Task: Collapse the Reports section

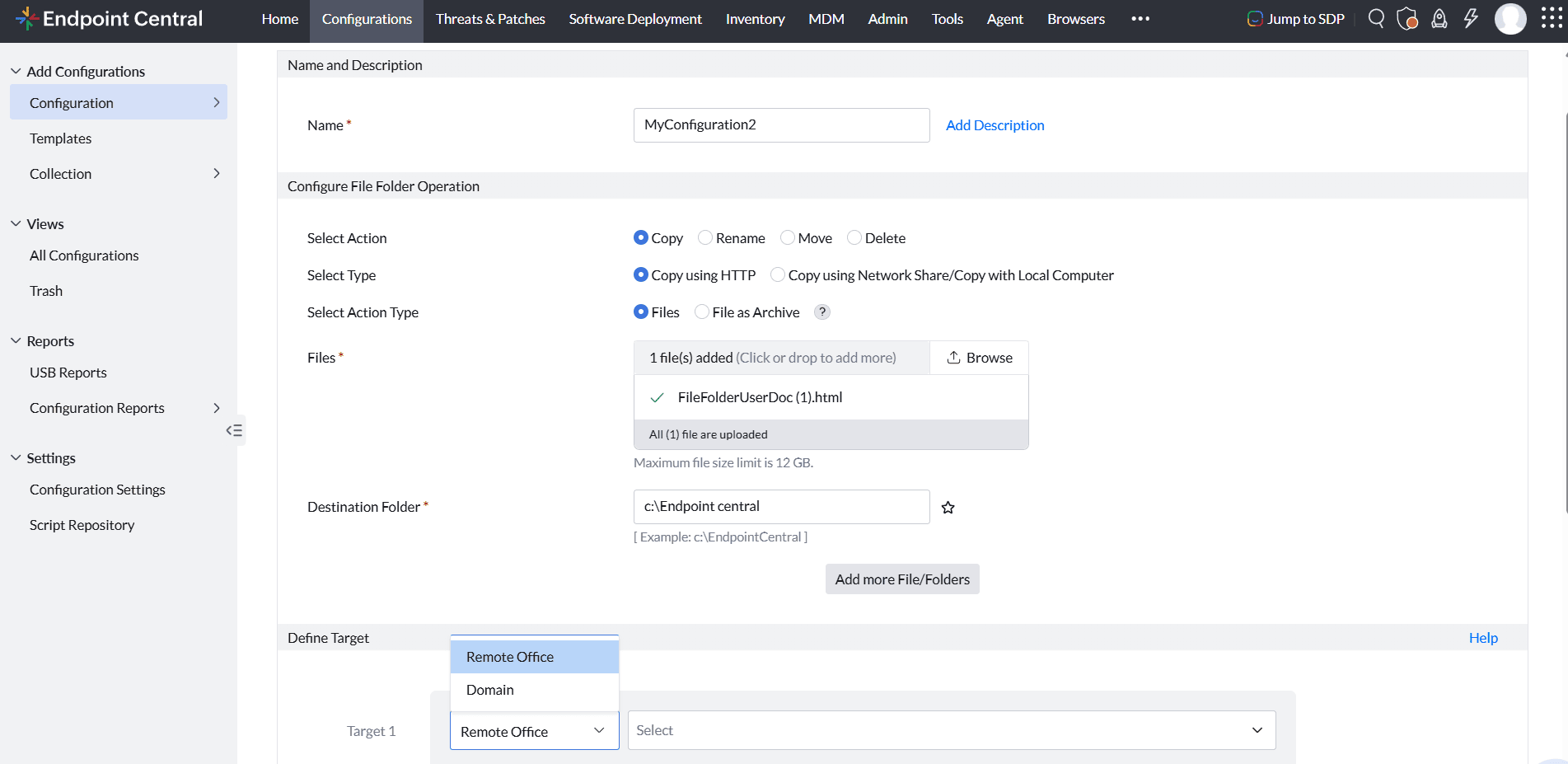Action: pyautogui.click(x=16, y=340)
